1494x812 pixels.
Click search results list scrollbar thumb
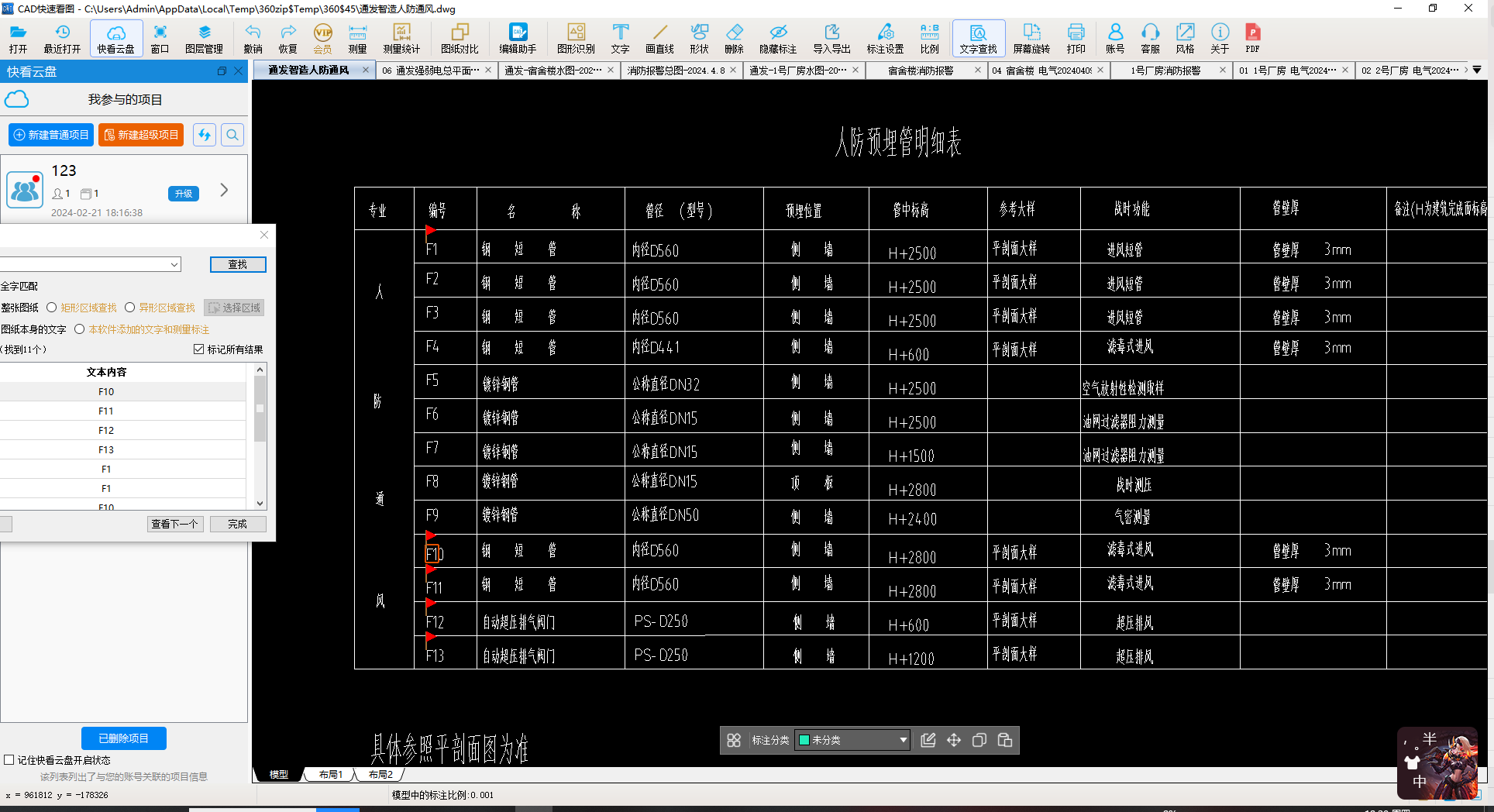point(260,408)
